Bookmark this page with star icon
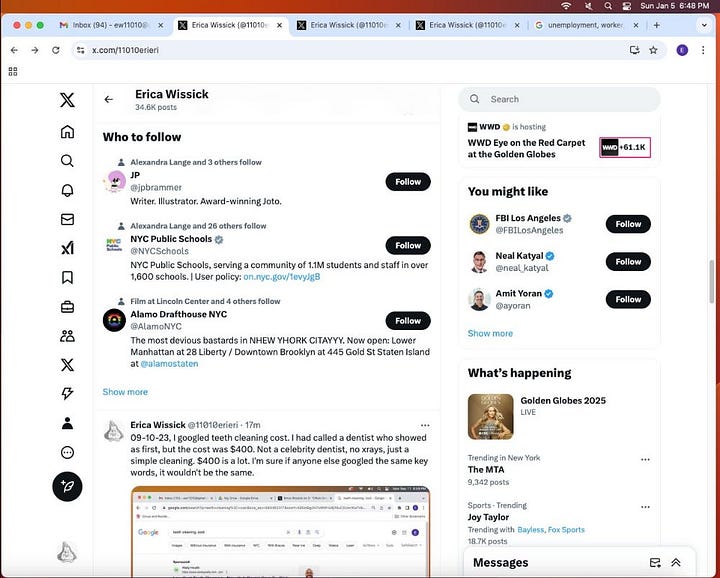 coord(653,50)
